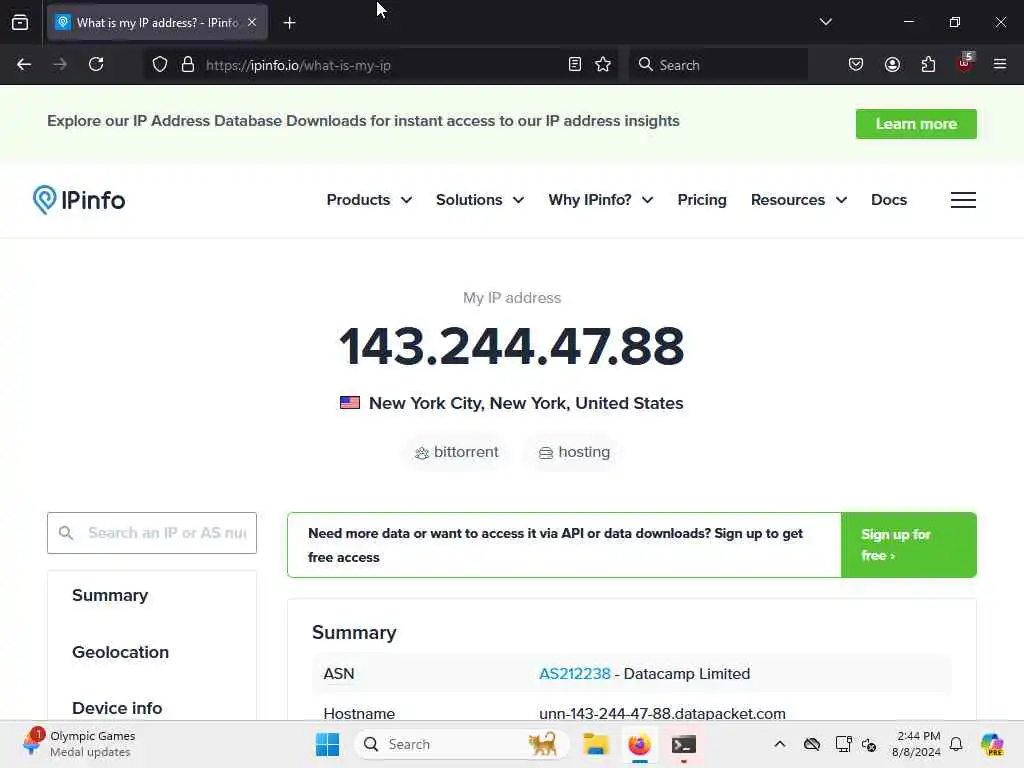
Task: Toggle reader view icon
Action: pos(575,65)
